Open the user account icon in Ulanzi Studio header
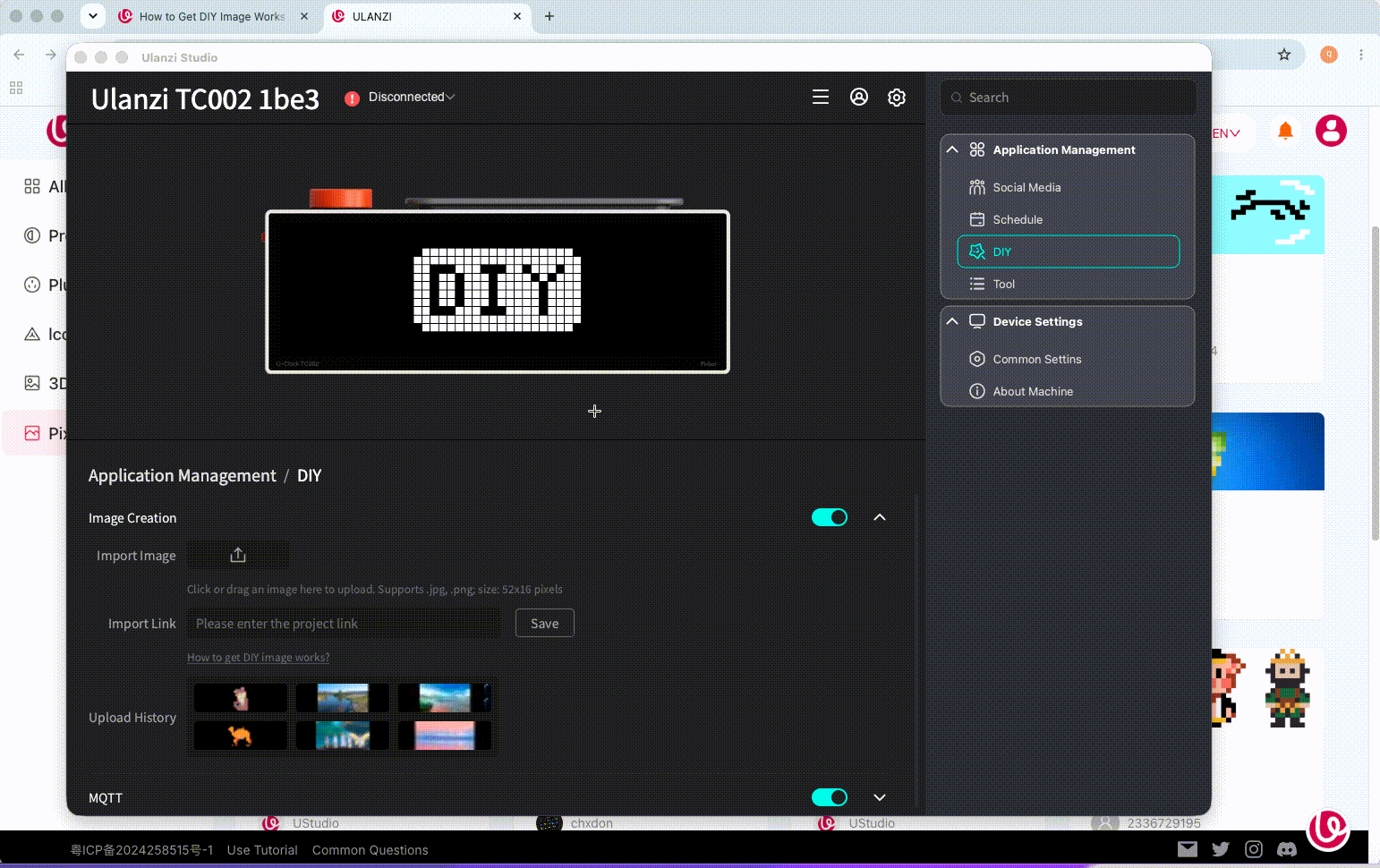Image resolution: width=1380 pixels, height=868 pixels. tap(859, 98)
